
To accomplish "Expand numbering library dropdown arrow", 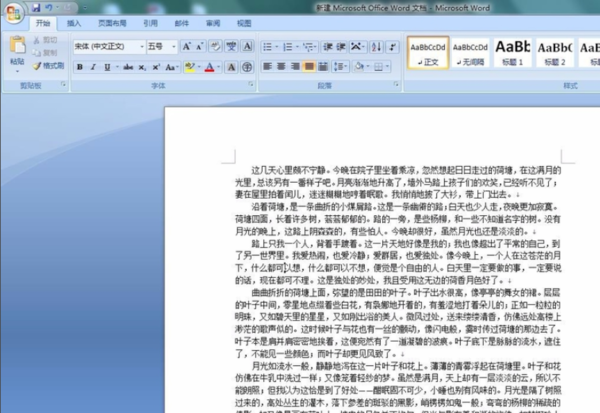I will point(297,47).
